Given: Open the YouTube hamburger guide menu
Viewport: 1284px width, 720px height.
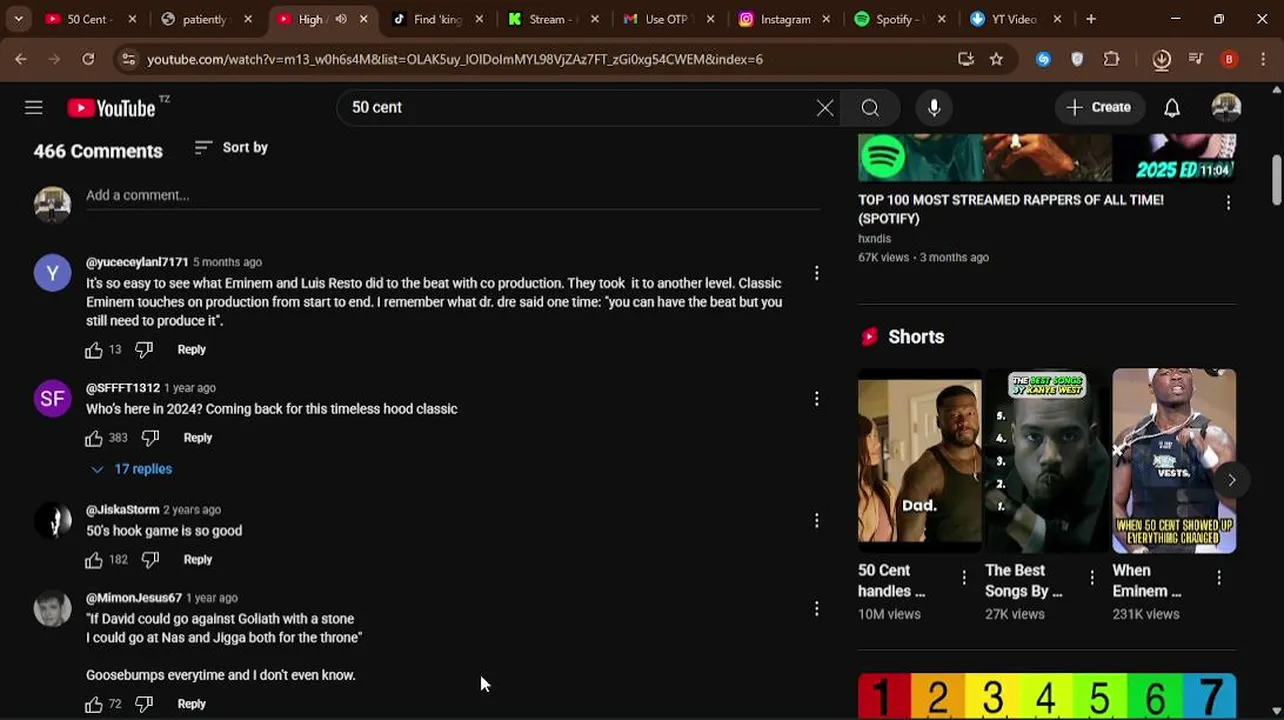Looking at the screenshot, I should [x=34, y=108].
